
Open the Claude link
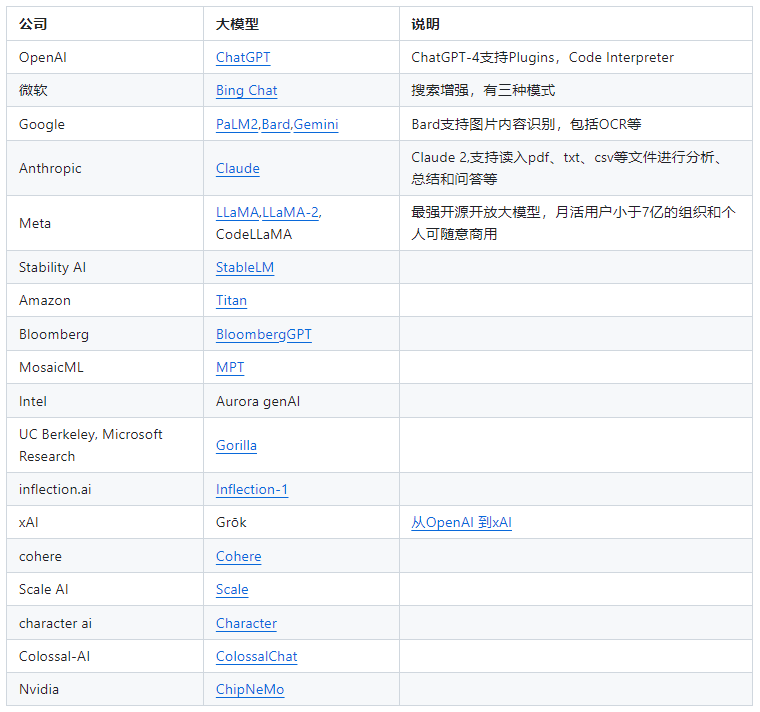(238, 169)
